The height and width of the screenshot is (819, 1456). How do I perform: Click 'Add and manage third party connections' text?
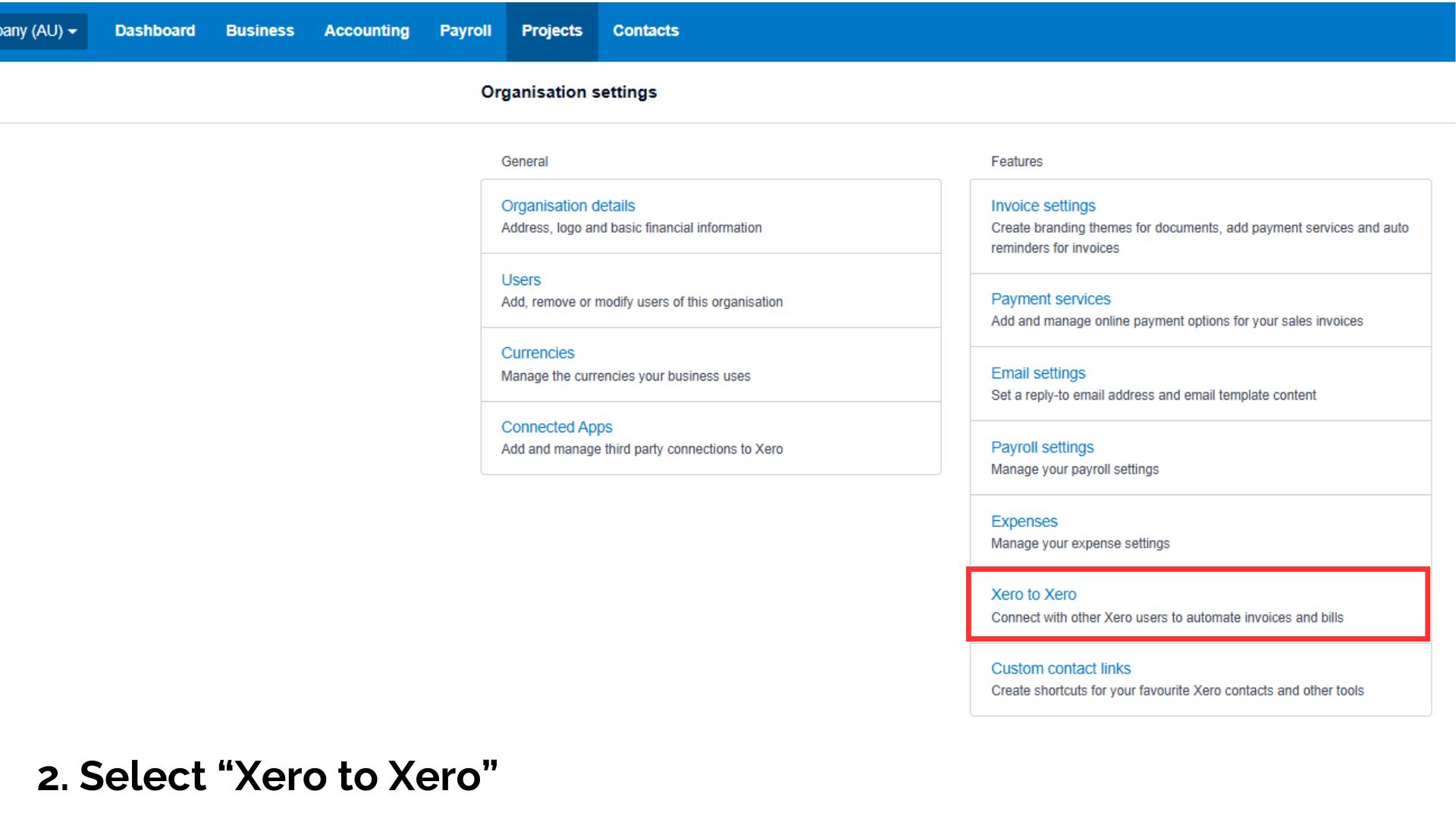[x=642, y=449]
